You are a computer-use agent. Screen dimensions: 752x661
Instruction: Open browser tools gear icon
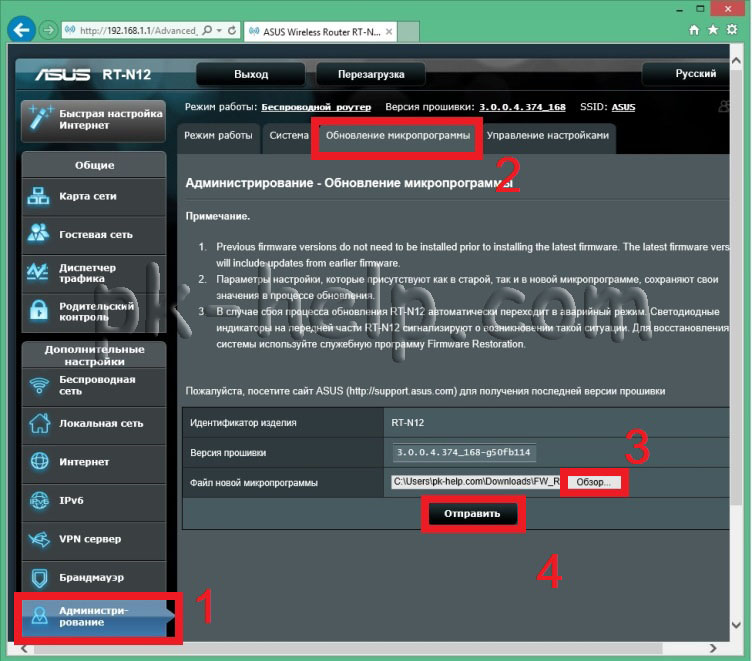coord(732,30)
